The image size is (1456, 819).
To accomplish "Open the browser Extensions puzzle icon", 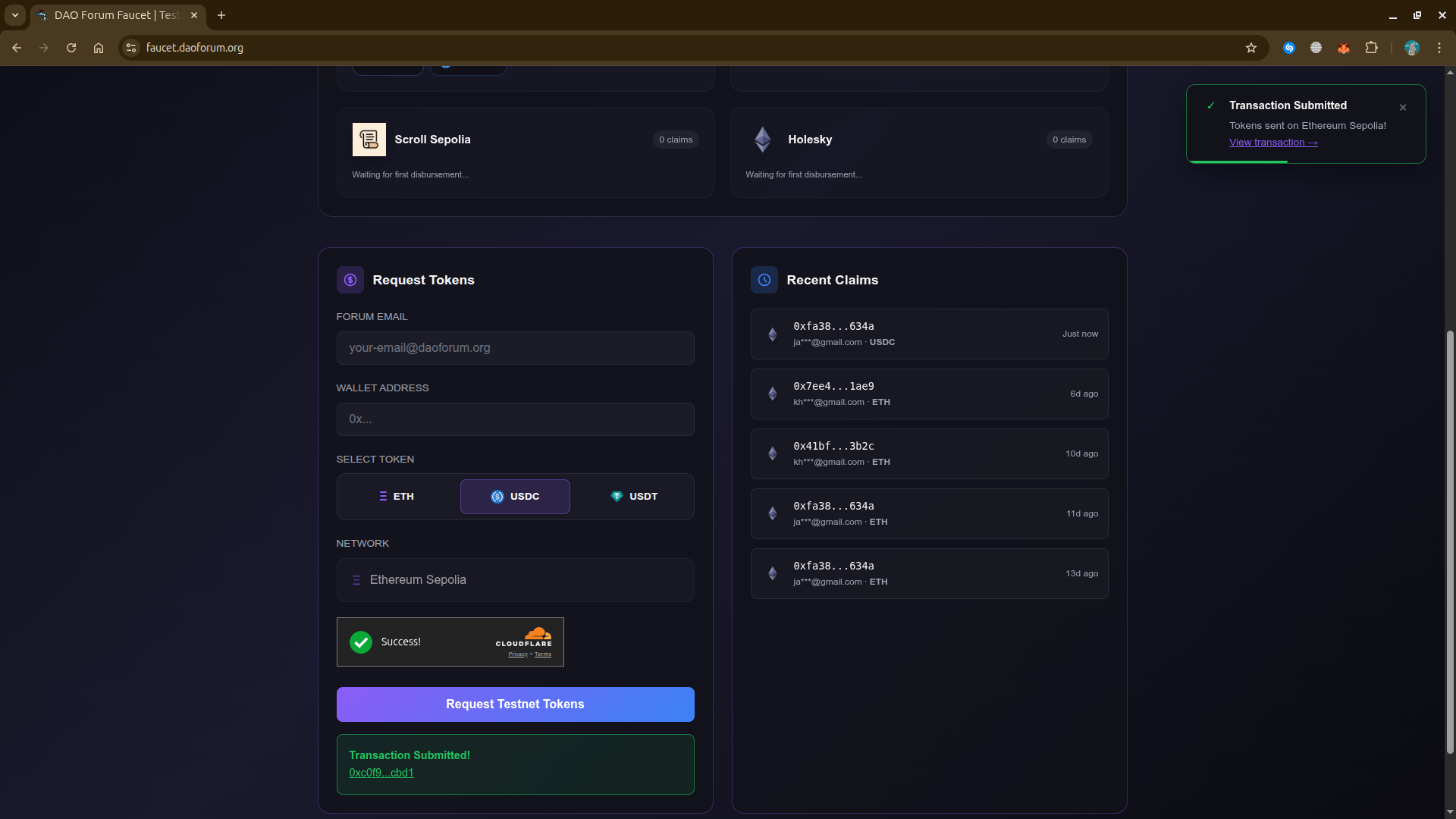I will pos(1371,48).
